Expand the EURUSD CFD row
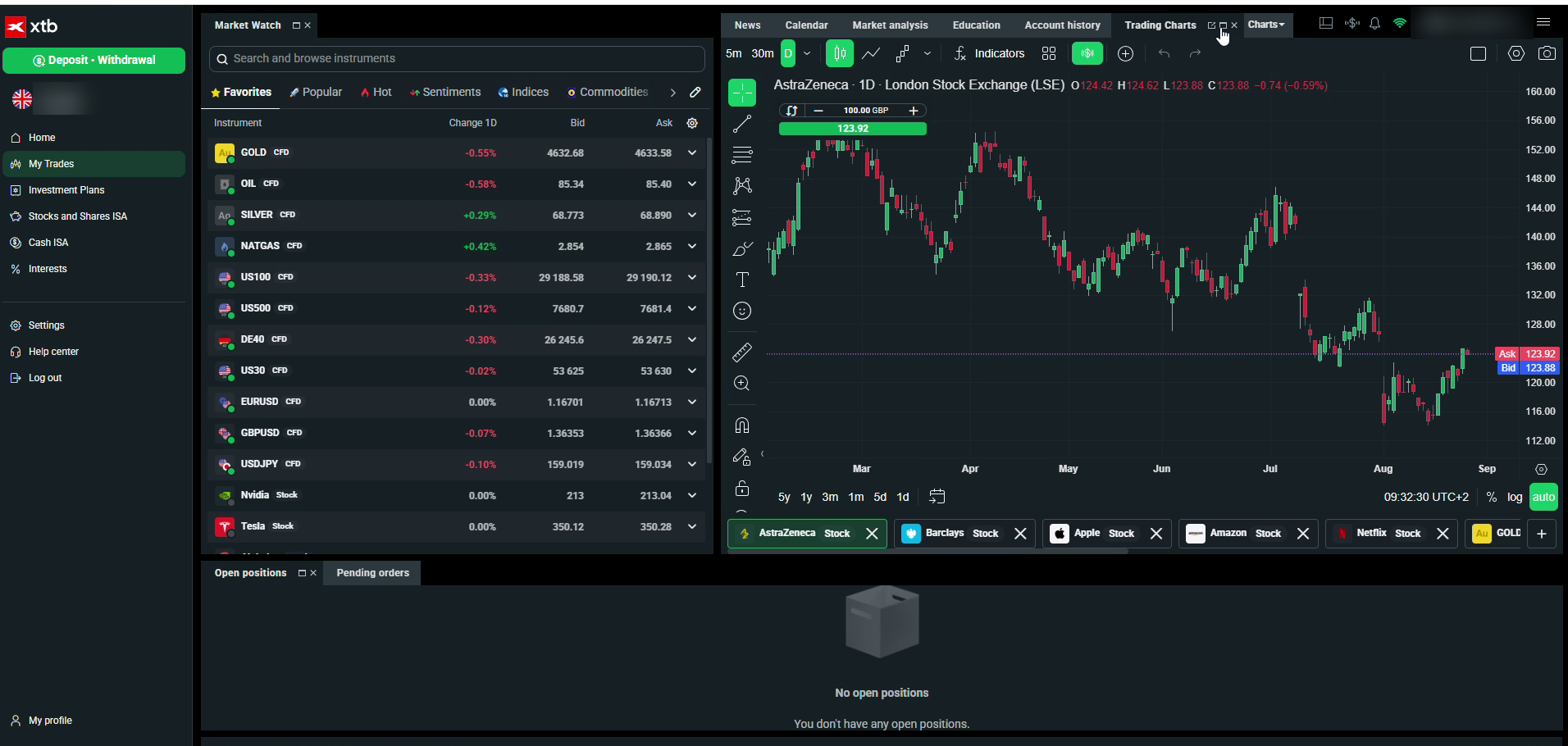The width and height of the screenshot is (1568, 746). (x=692, y=402)
